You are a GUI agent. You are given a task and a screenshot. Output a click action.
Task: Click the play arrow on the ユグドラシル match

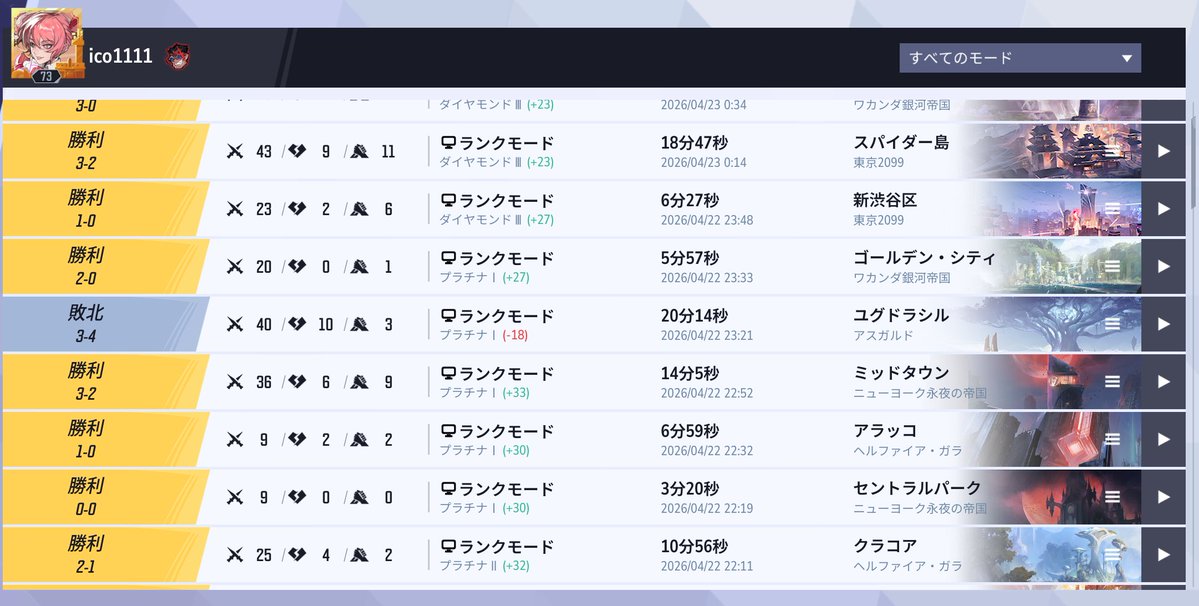[1163, 323]
